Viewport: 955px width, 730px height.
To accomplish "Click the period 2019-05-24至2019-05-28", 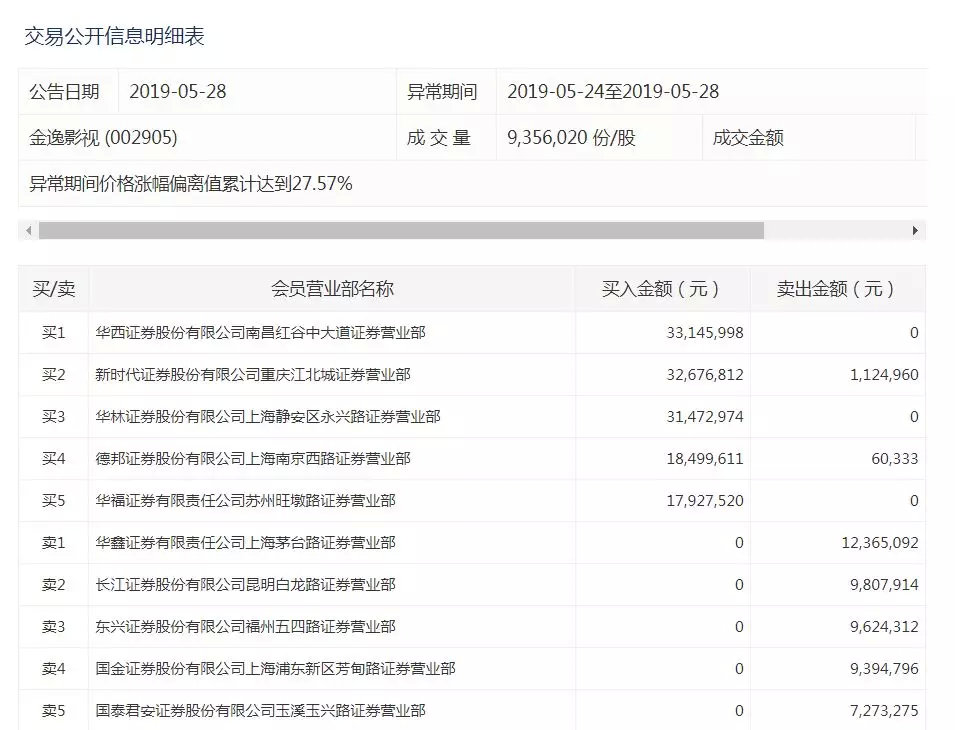I will (613, 91).
